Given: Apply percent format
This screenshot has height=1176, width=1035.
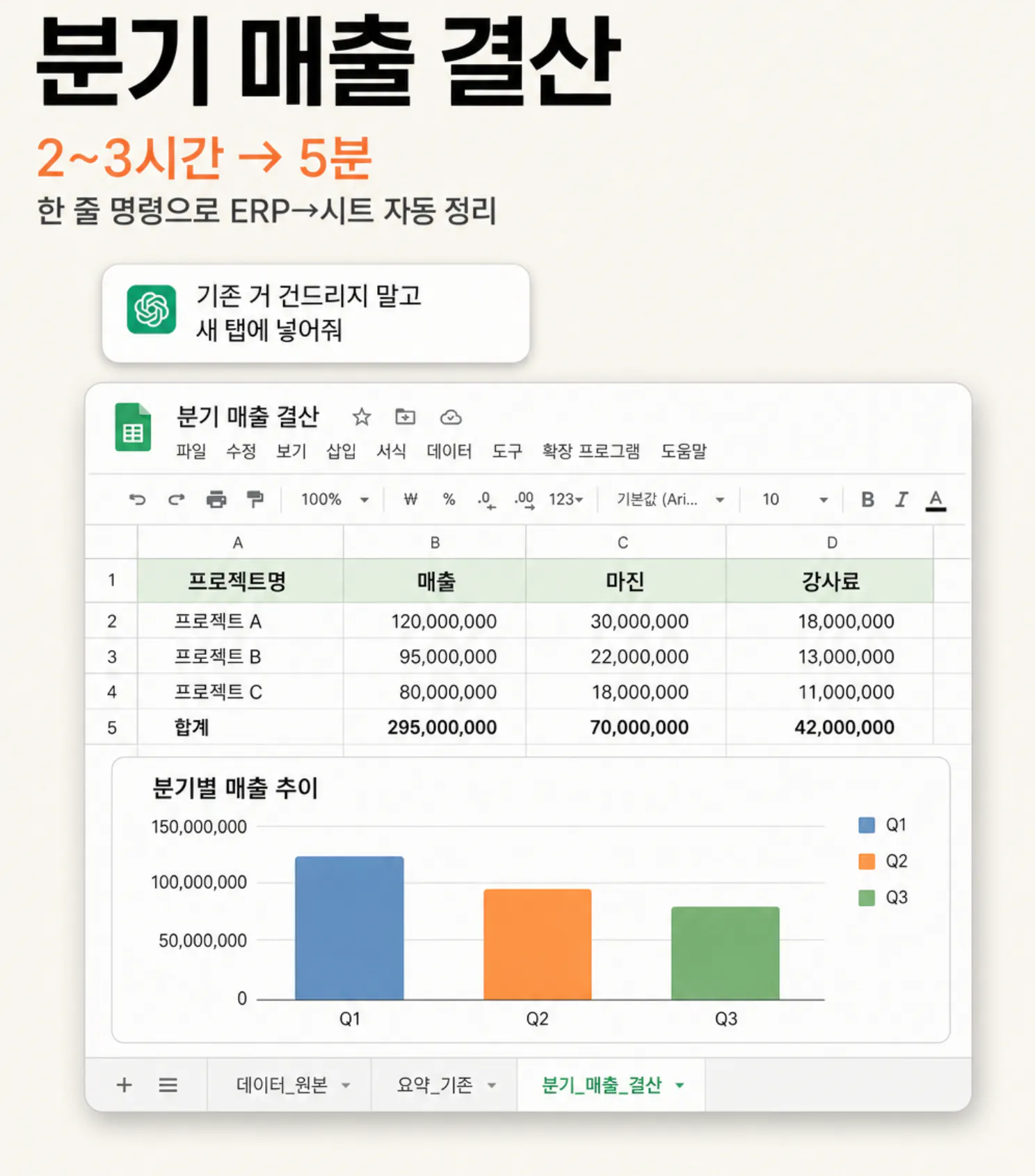Looking at the screenshot, I should pos(449,499).
